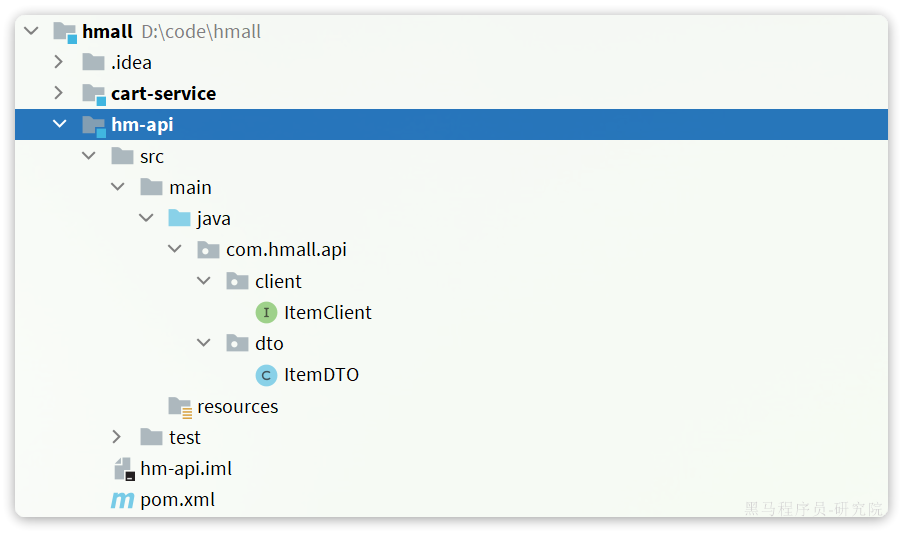
Task: Click the ItemClient interface icon
Action: 266,313
